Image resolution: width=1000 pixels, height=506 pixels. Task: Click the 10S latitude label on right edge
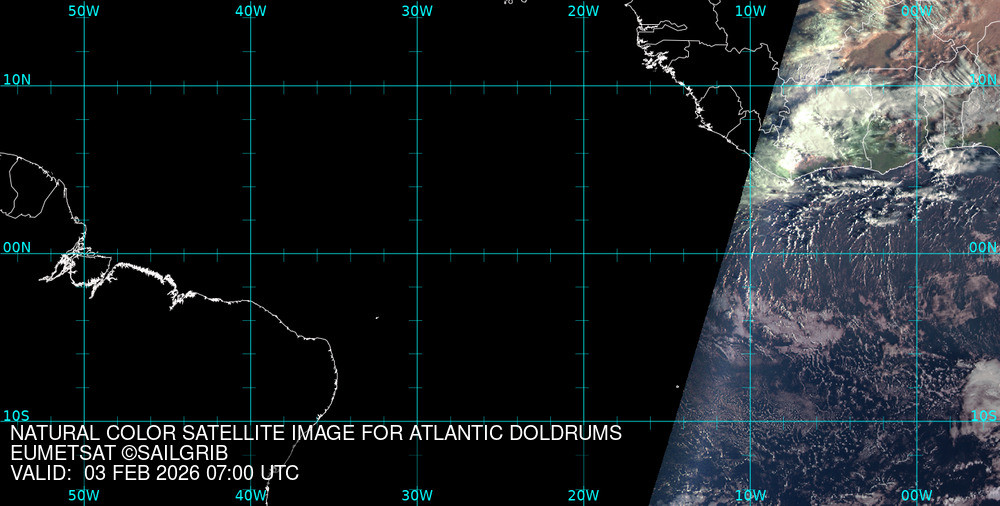[983, 415]
